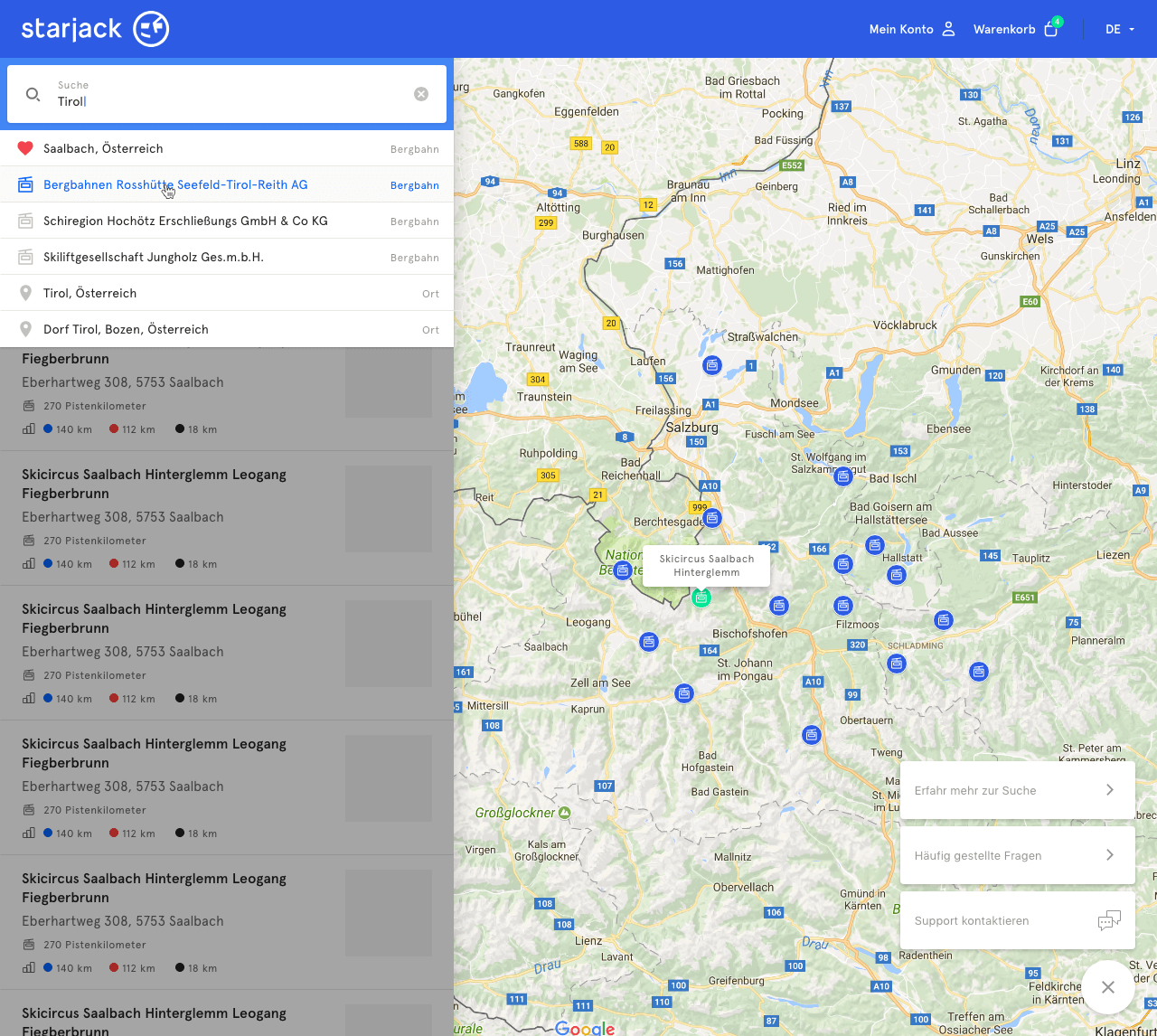This screenshot has height=1036, width=1157.
Task: Click the cable car icon beside Schiregion Hochötz
Action: pos(25,221)
